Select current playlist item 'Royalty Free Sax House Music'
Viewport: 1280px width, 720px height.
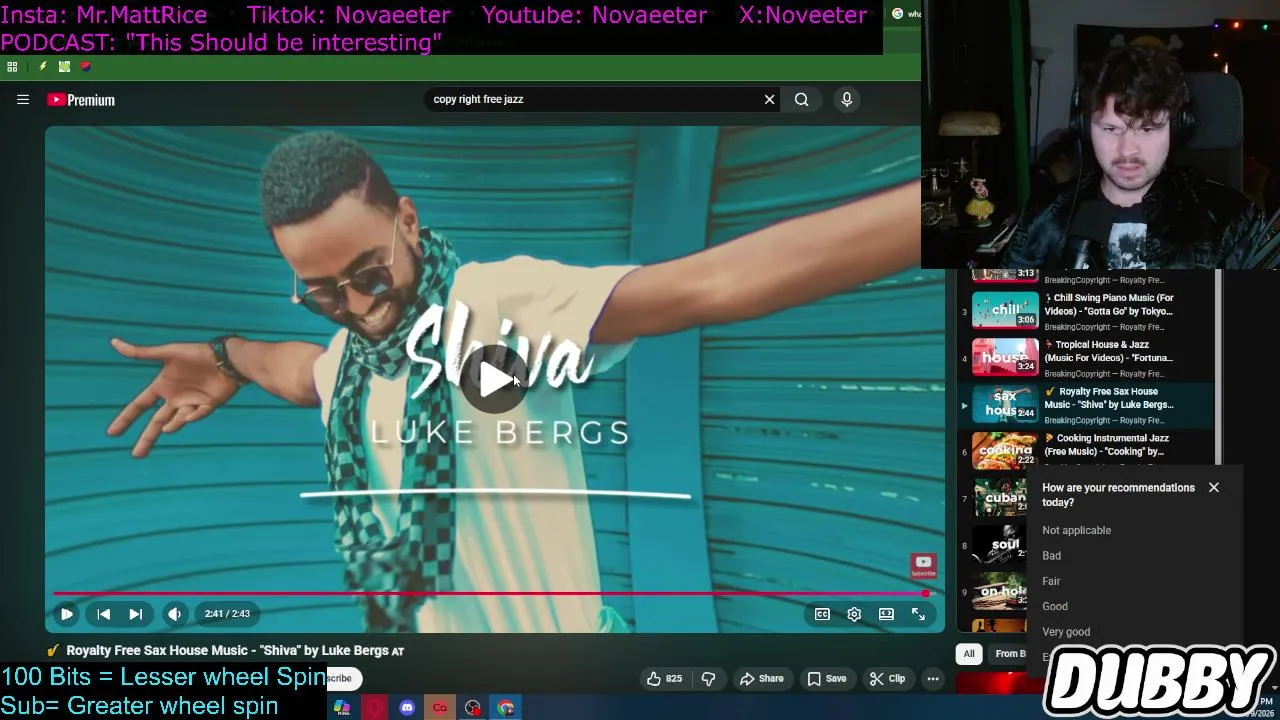click(1086, 405)
